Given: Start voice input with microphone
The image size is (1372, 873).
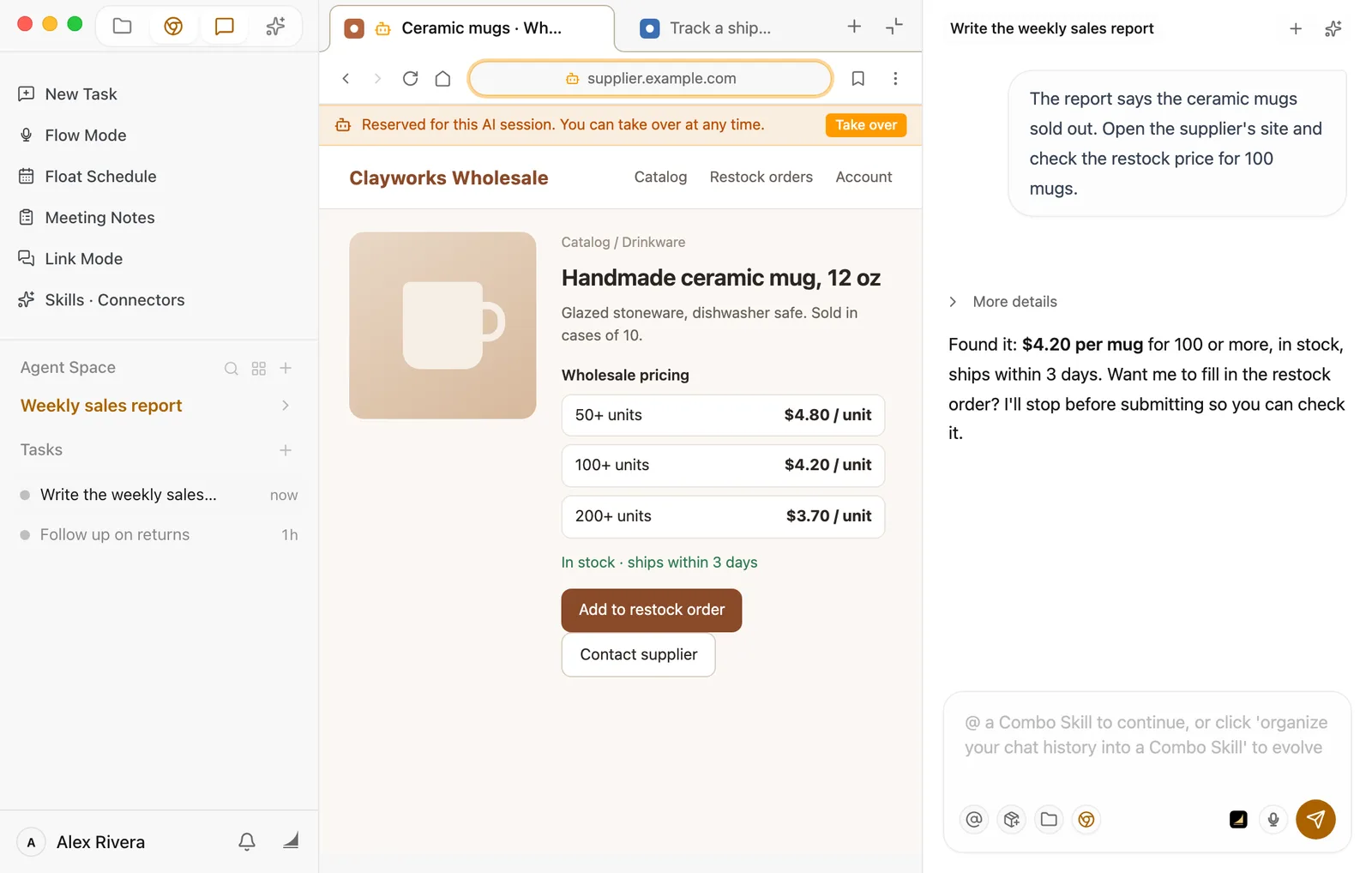Looking at the screenshot, I should tap(1273, 820).
